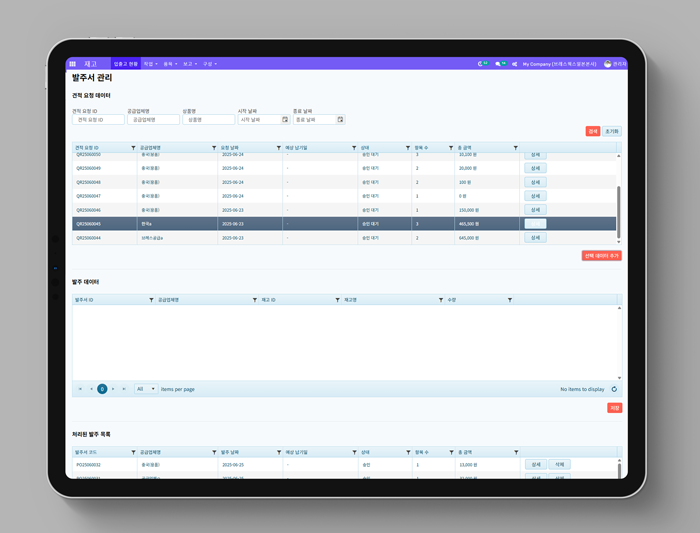Image resolution: width=700 pixels, height=533 pixels.
Task: Open the 보고 dropdown menu
Action: pos(189,64)
